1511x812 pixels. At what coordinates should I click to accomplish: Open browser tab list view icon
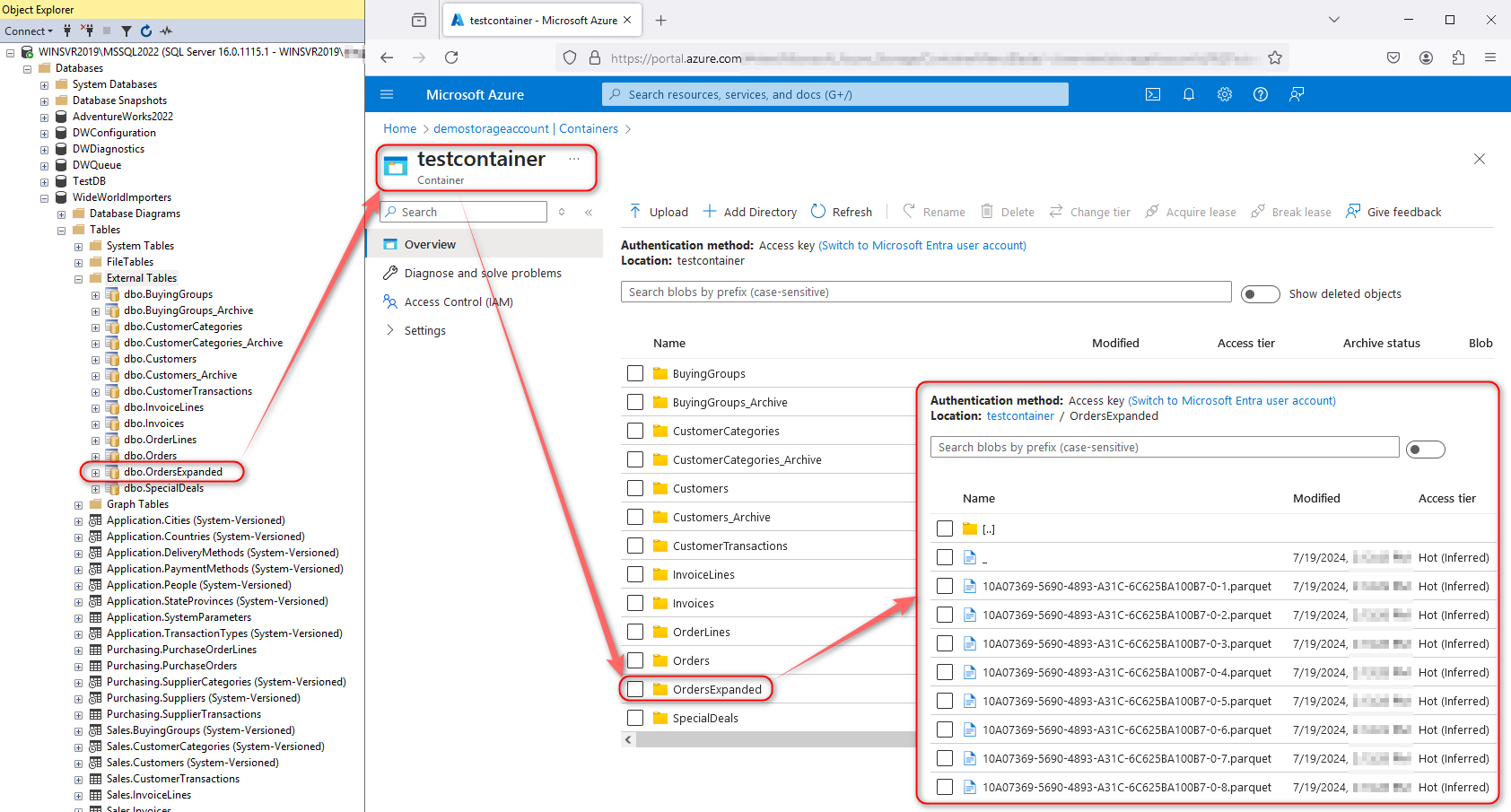(x=419, y=20)
